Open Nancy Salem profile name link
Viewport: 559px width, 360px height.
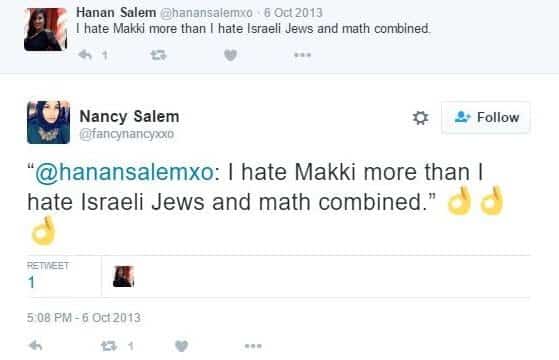pos(129,117)
